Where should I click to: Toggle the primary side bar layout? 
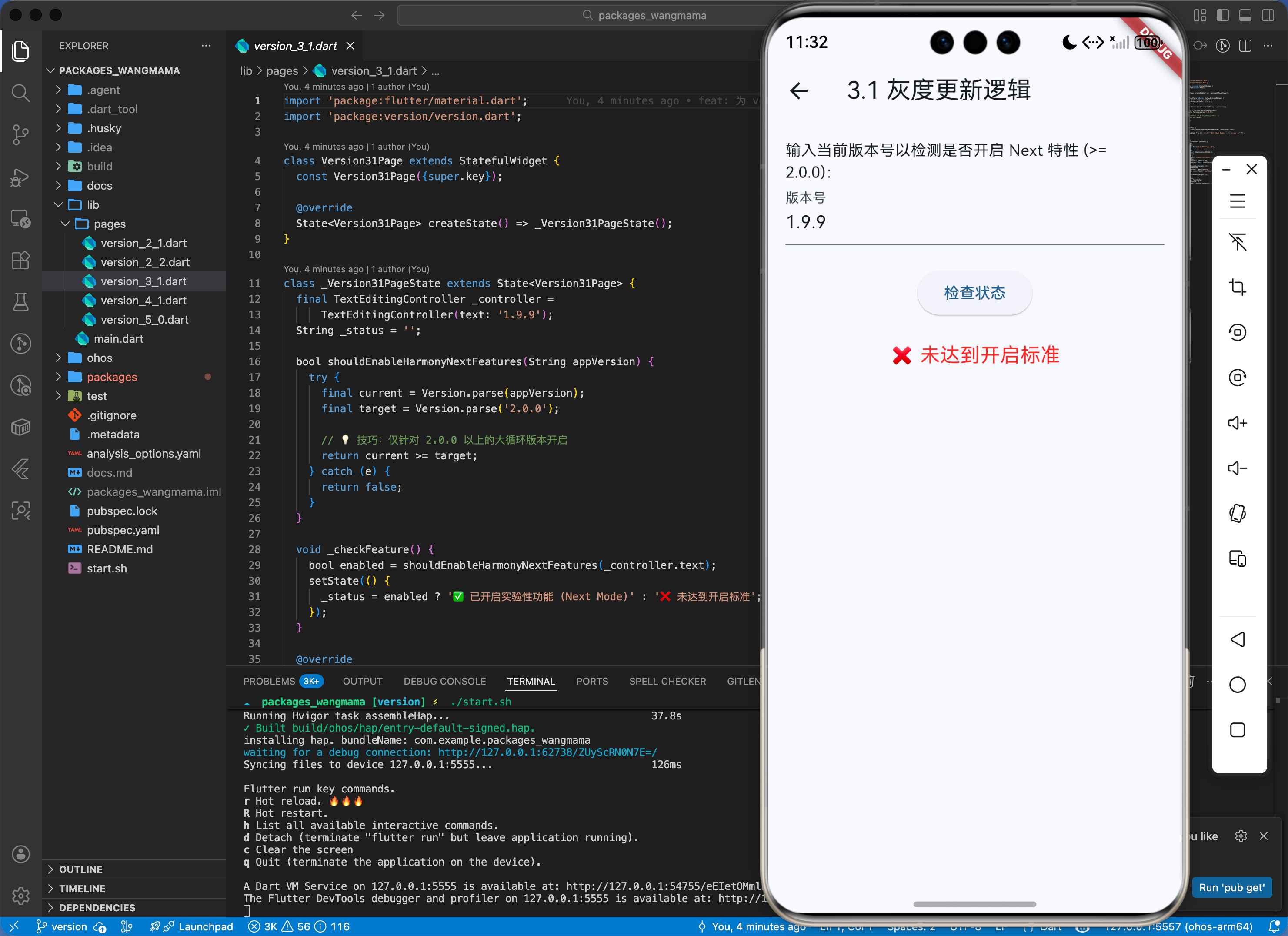pyautogui.click(x=1222, y=15)
